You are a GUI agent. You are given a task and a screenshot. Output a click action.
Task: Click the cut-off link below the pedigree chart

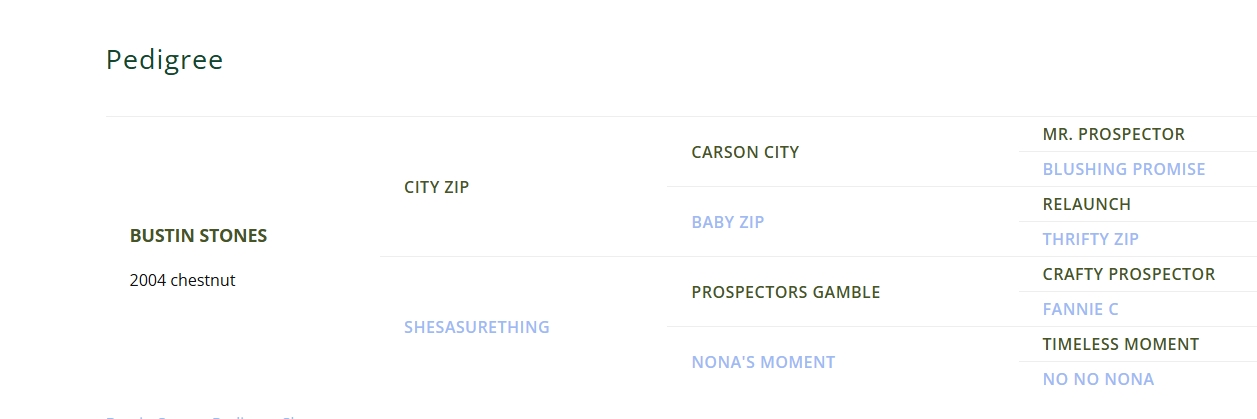coord(200,416)
